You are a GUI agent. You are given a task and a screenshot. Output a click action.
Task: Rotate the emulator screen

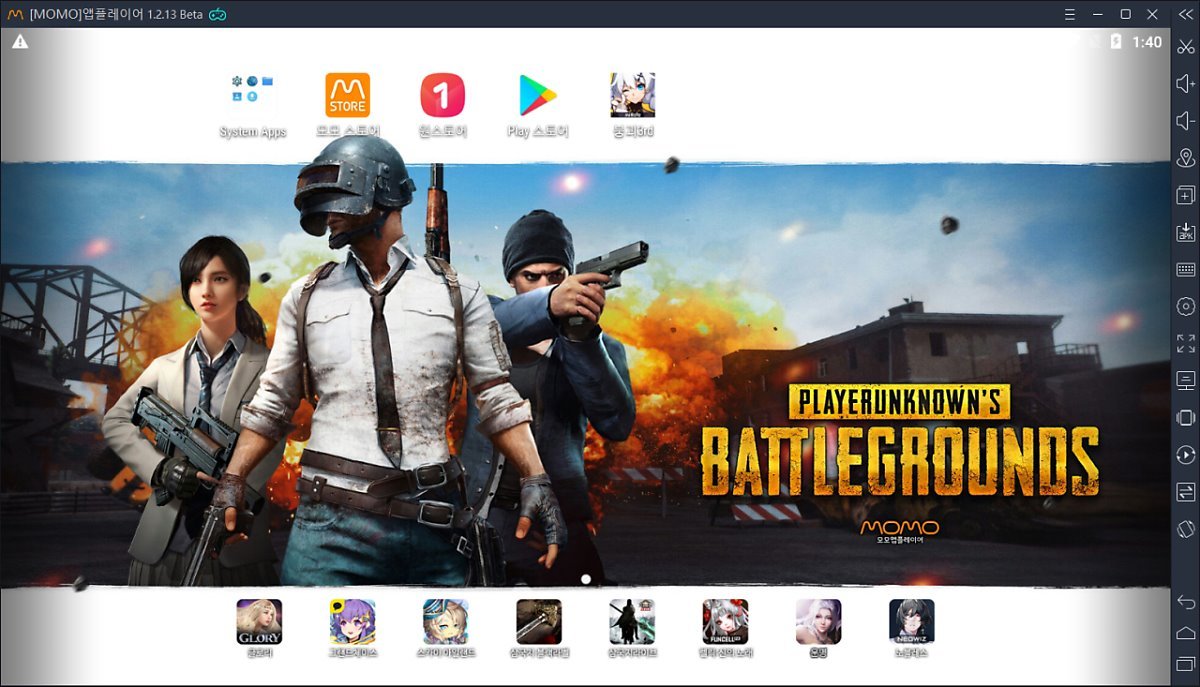(1184, 526)
